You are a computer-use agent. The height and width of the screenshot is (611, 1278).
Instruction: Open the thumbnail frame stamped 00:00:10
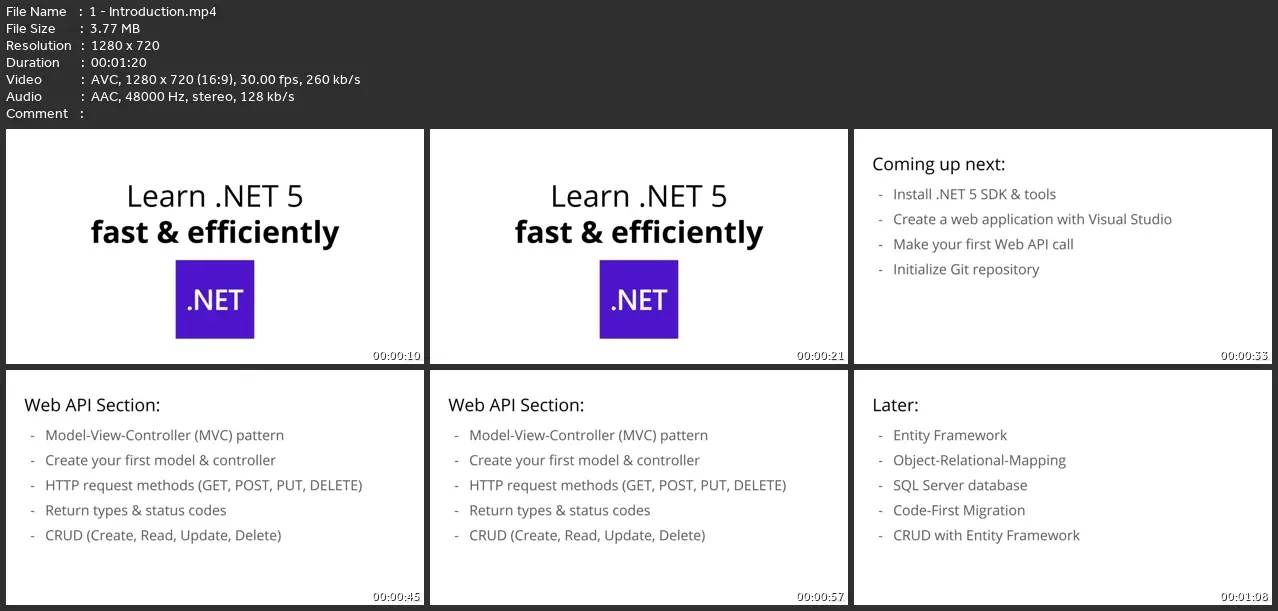tap(215, 246)
